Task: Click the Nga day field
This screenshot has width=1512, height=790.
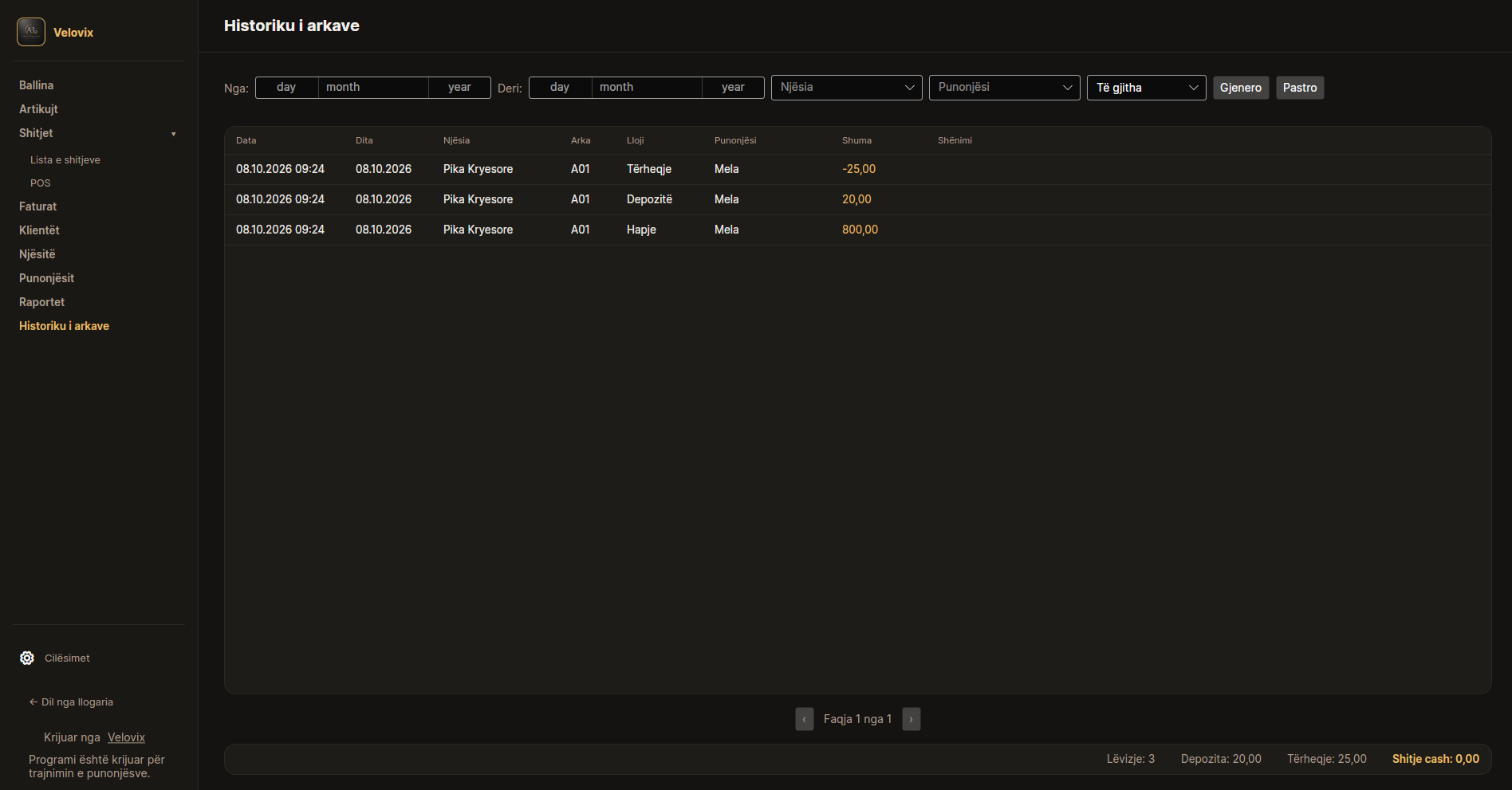Action: click(x=286, y=88)
